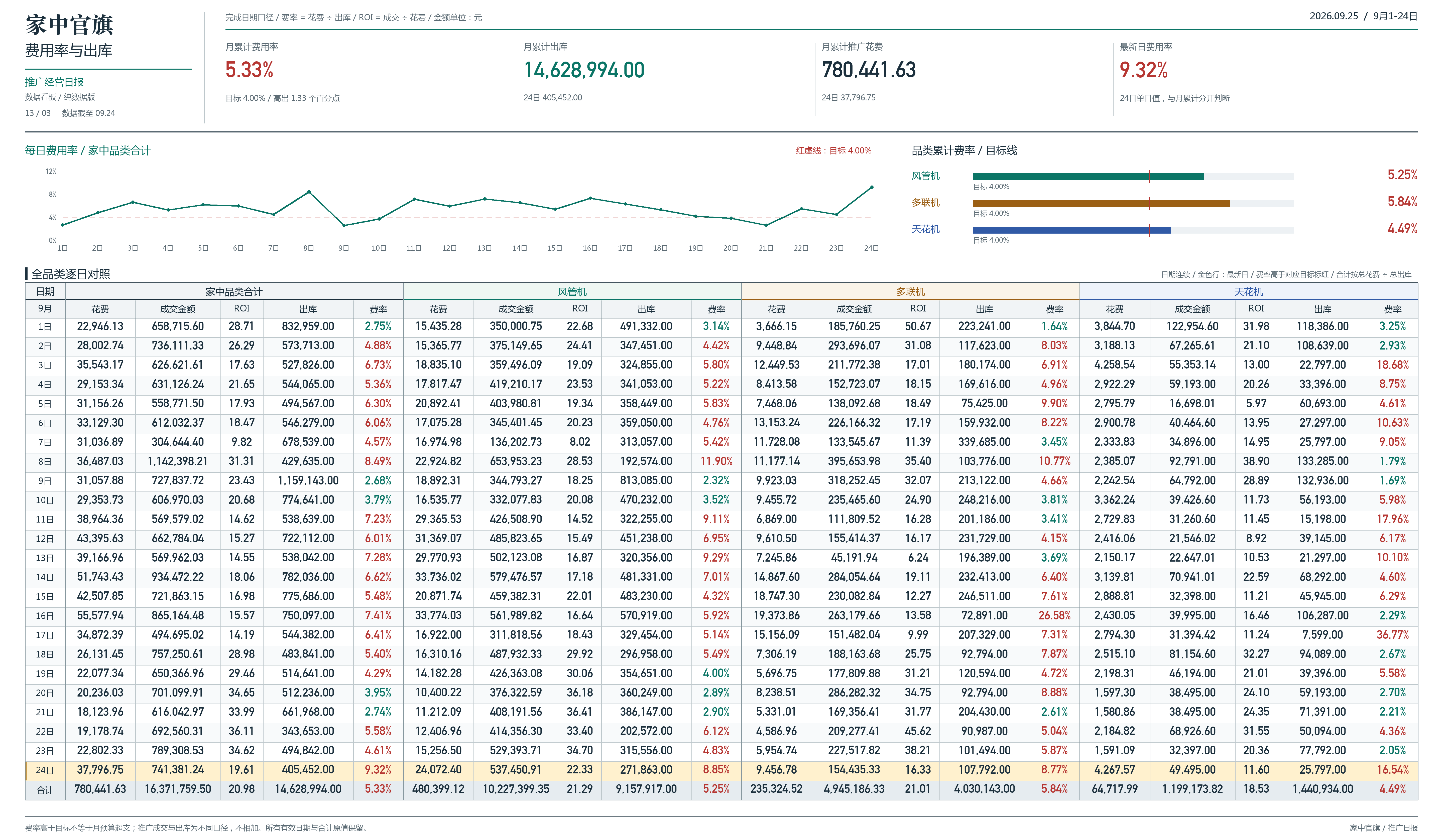The height and width of the screenshot is (840, 1443).
Task: Click the 家中品类合计 group header in the table
Action: (x=234, y=292)
